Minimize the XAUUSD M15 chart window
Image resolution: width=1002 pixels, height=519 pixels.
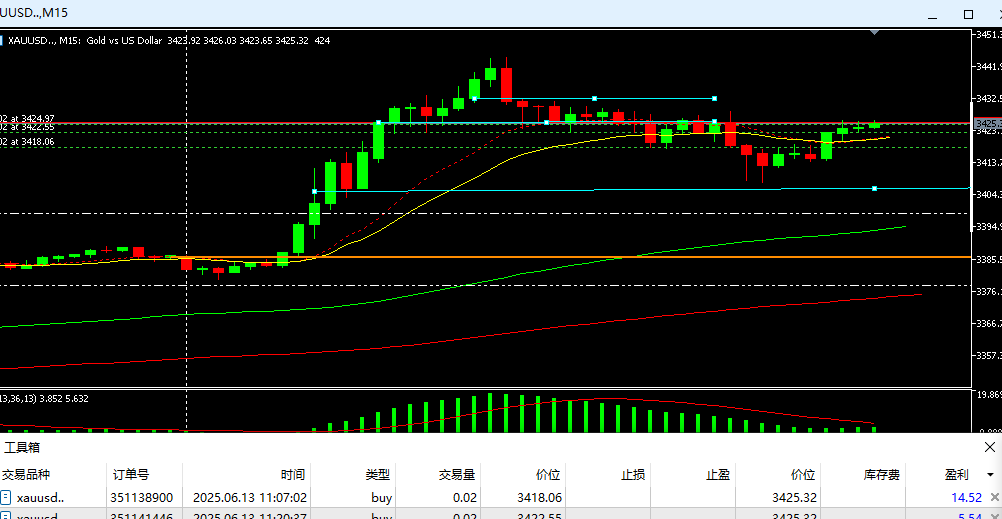point(932,14)
